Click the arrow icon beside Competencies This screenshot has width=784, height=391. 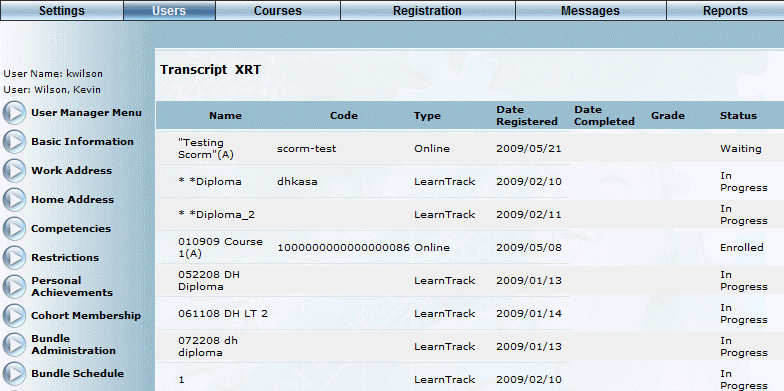pyautogui.click(x=14, y=229)
